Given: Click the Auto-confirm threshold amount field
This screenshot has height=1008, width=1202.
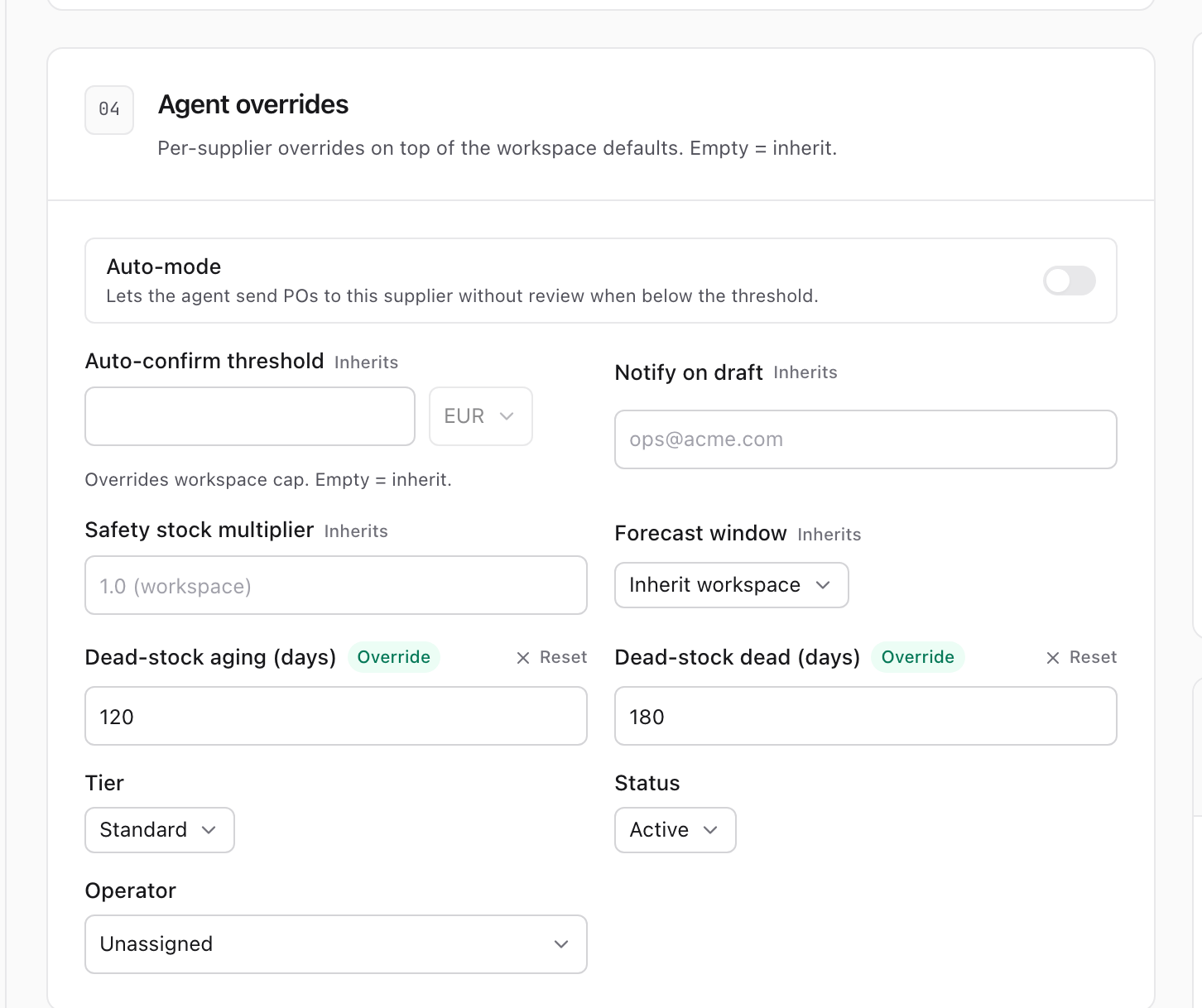Looking at the screenshot, I should click(250, 416).
